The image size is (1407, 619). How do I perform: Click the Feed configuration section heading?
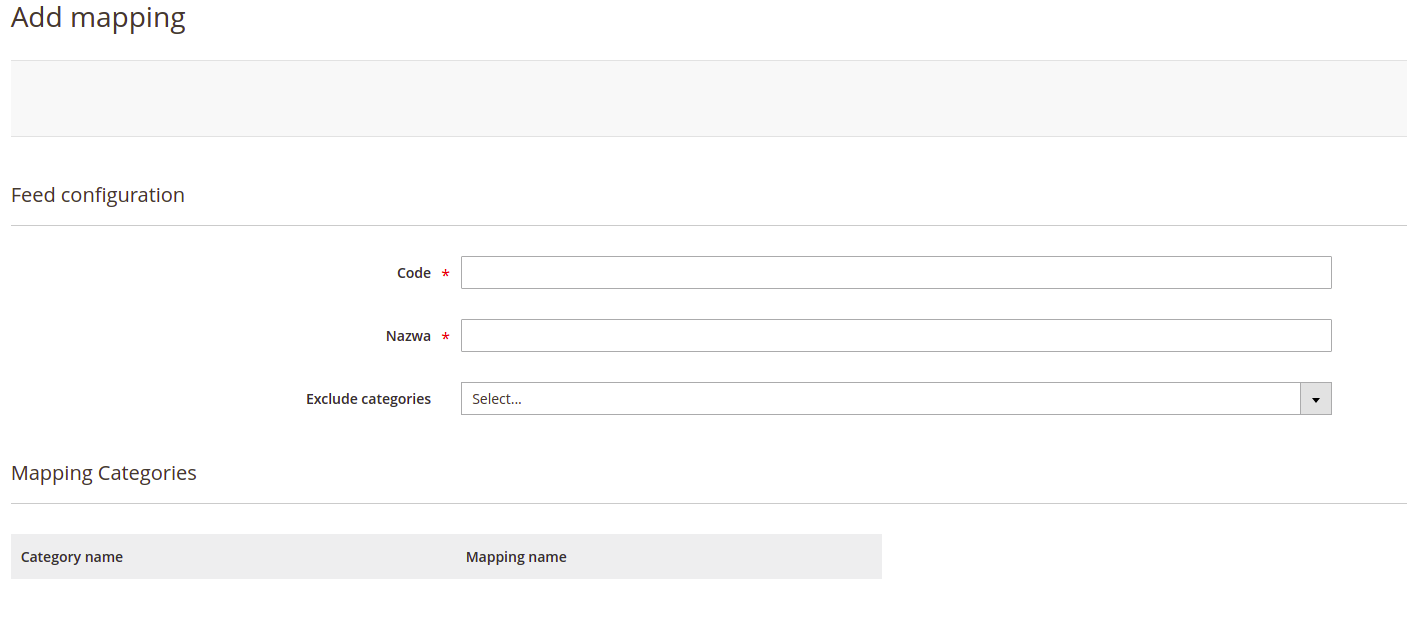coord(98,195)
